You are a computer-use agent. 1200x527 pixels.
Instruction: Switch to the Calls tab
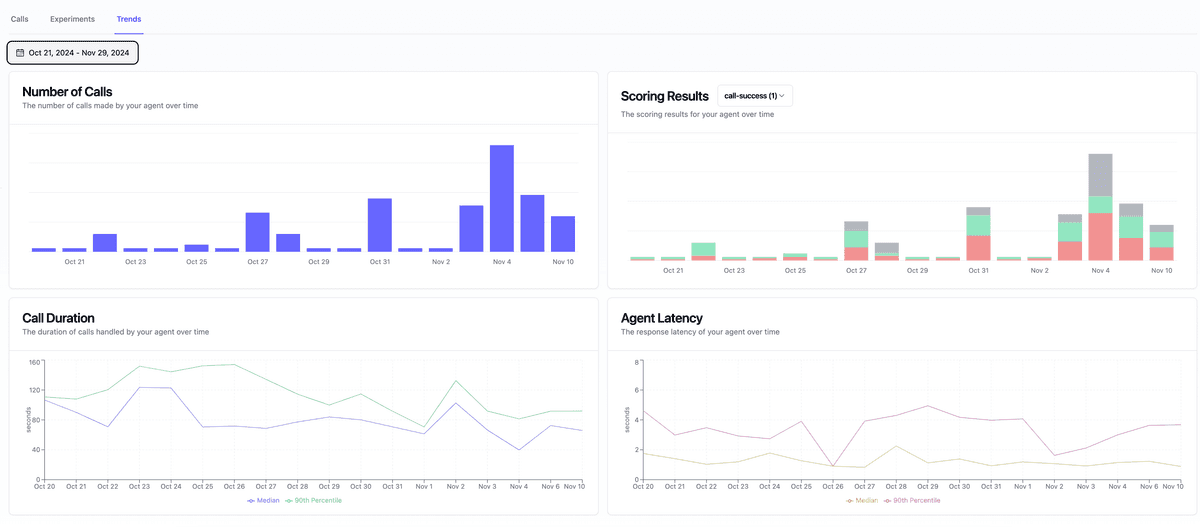[20, 19]
